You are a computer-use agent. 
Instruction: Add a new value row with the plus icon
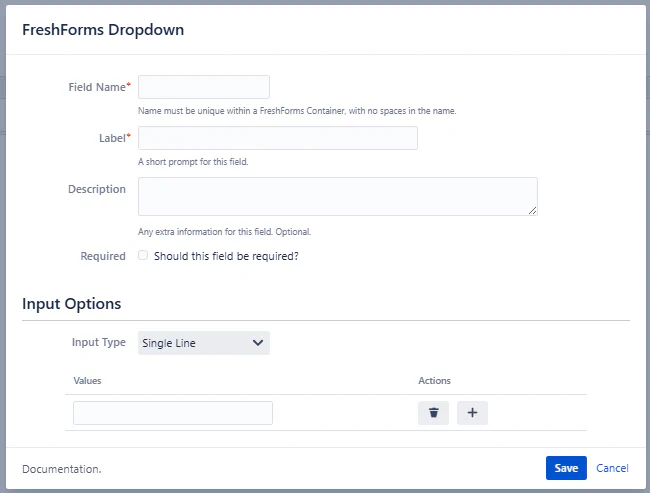[472, 413]
